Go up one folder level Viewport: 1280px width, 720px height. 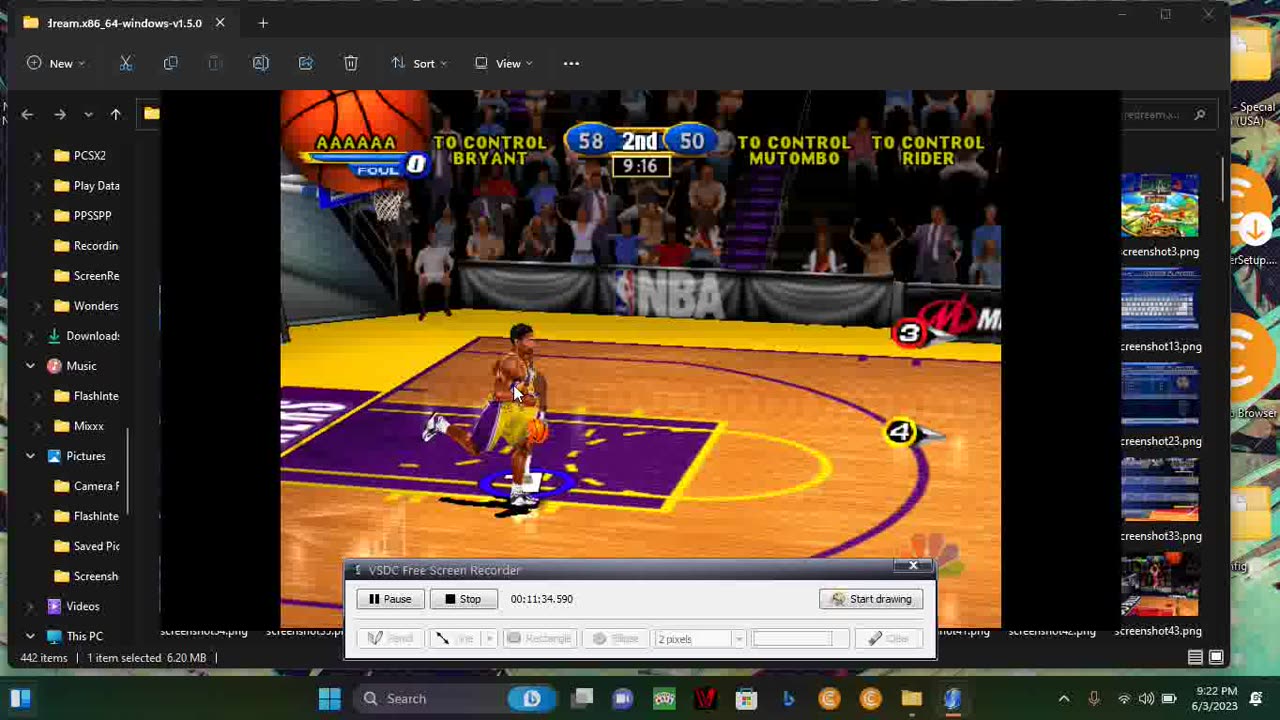[x=116, y=114]
